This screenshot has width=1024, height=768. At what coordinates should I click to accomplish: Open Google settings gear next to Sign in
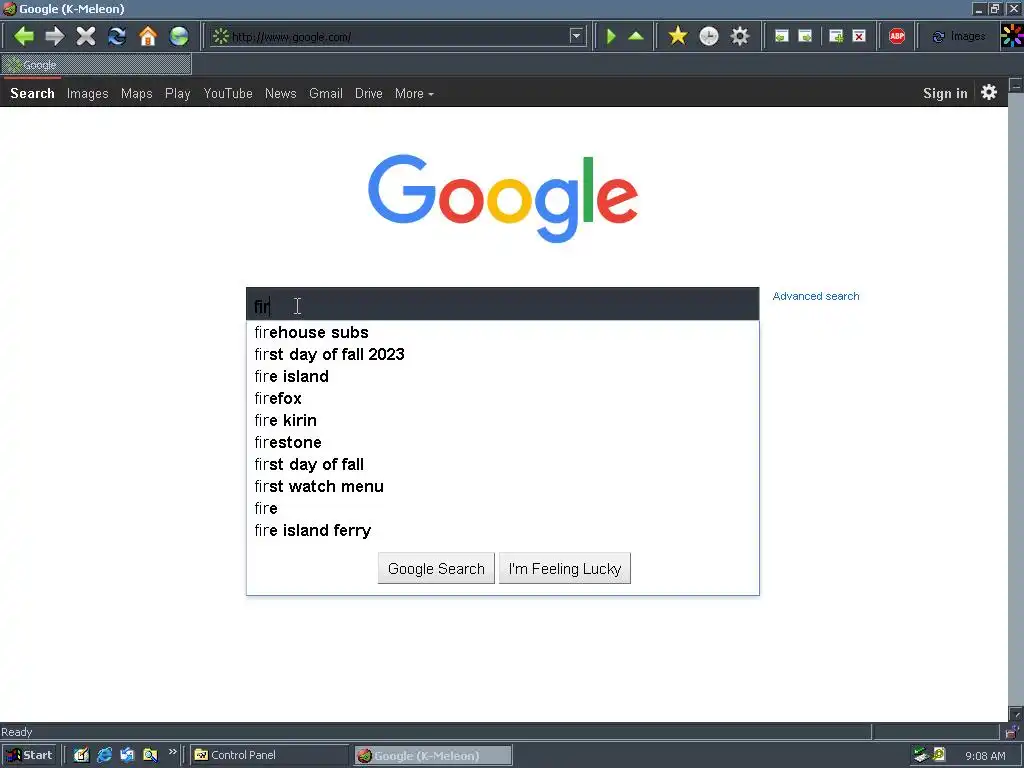(989, 93)
